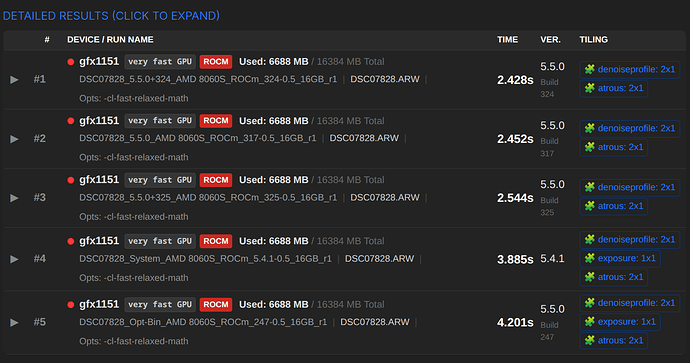Click the red status dot in row #2

coord(70,121)
